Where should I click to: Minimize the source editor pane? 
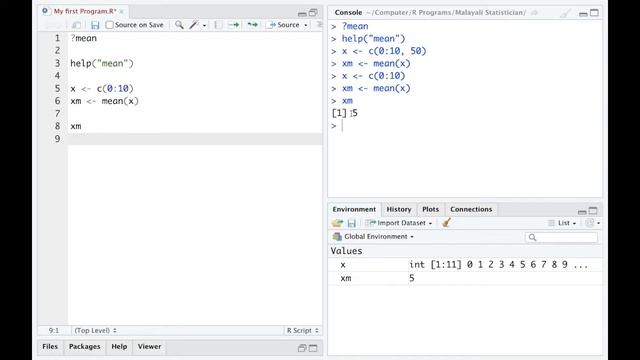pyautogui.click(x=302, y=13)
